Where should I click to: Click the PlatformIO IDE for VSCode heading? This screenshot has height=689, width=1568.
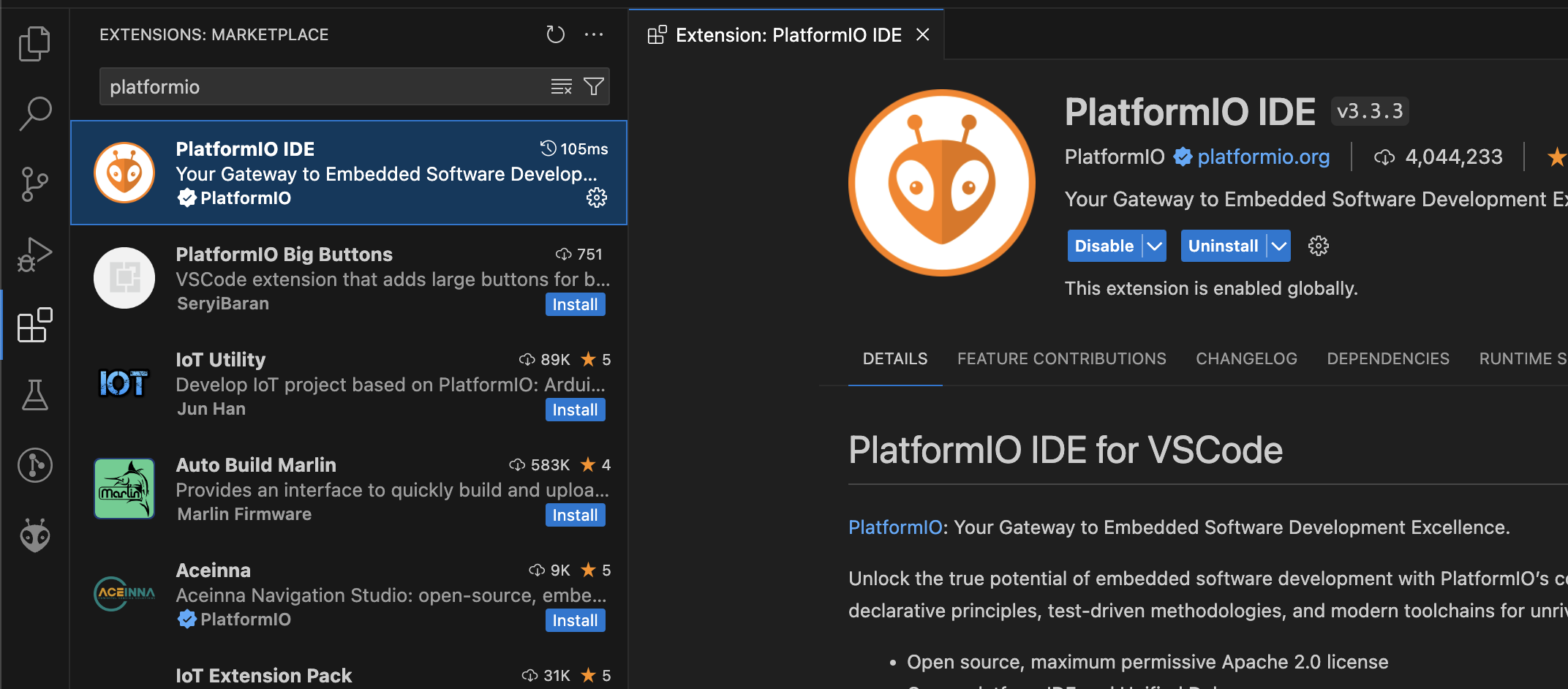click(1066, 450)
